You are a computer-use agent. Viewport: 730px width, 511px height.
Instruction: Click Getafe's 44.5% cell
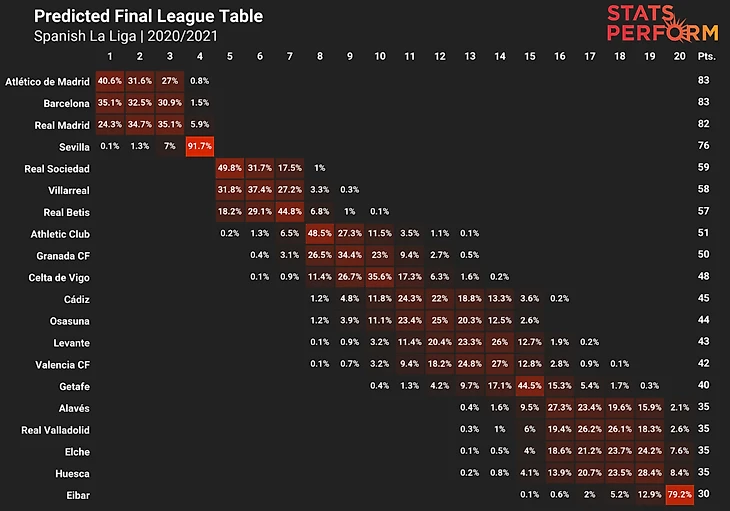point(530,386)
